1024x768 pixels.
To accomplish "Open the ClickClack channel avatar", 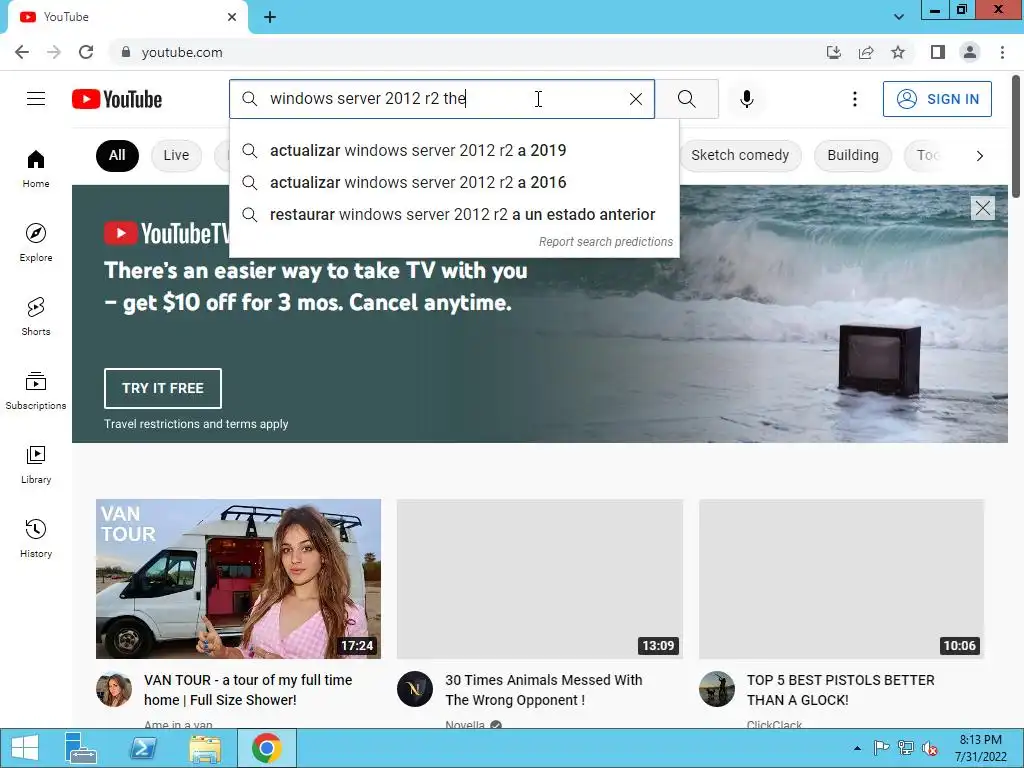I will click(716, 689).
